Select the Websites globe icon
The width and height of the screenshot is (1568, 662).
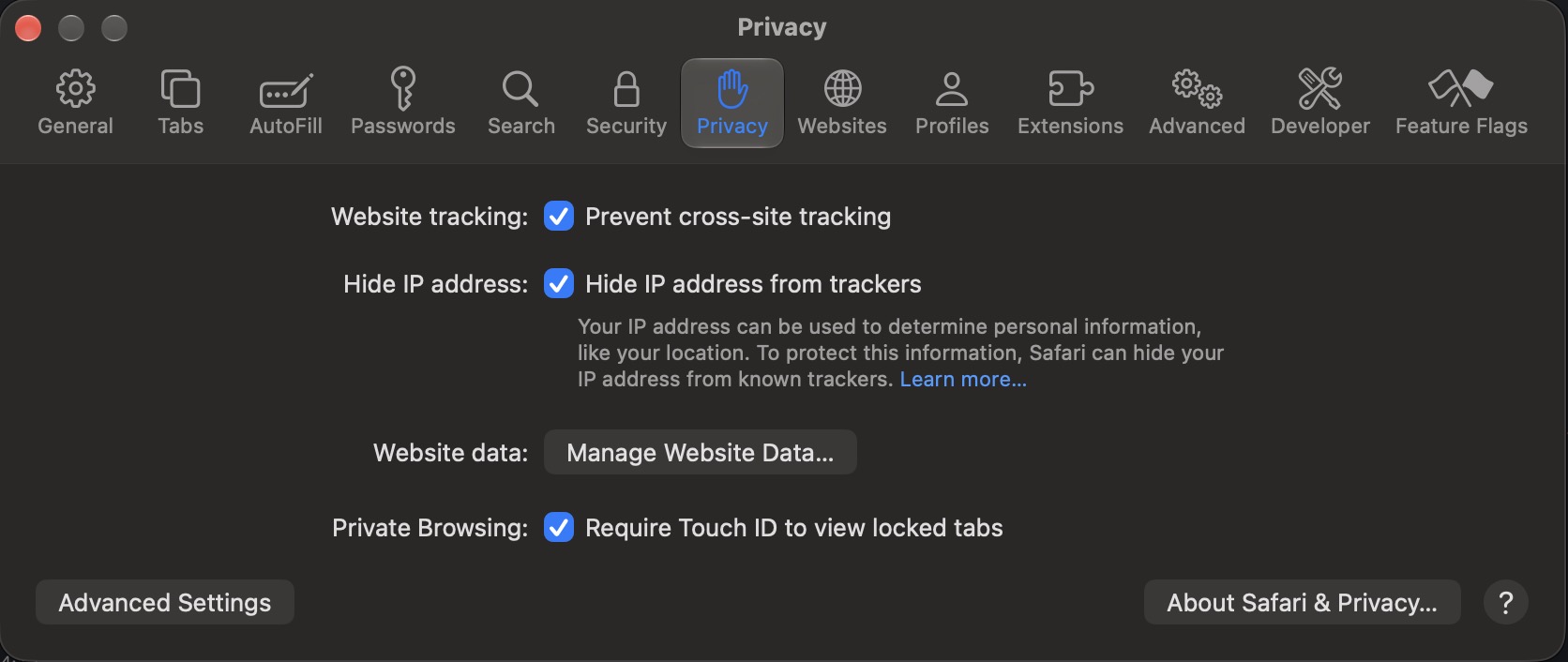coord(842,103)
